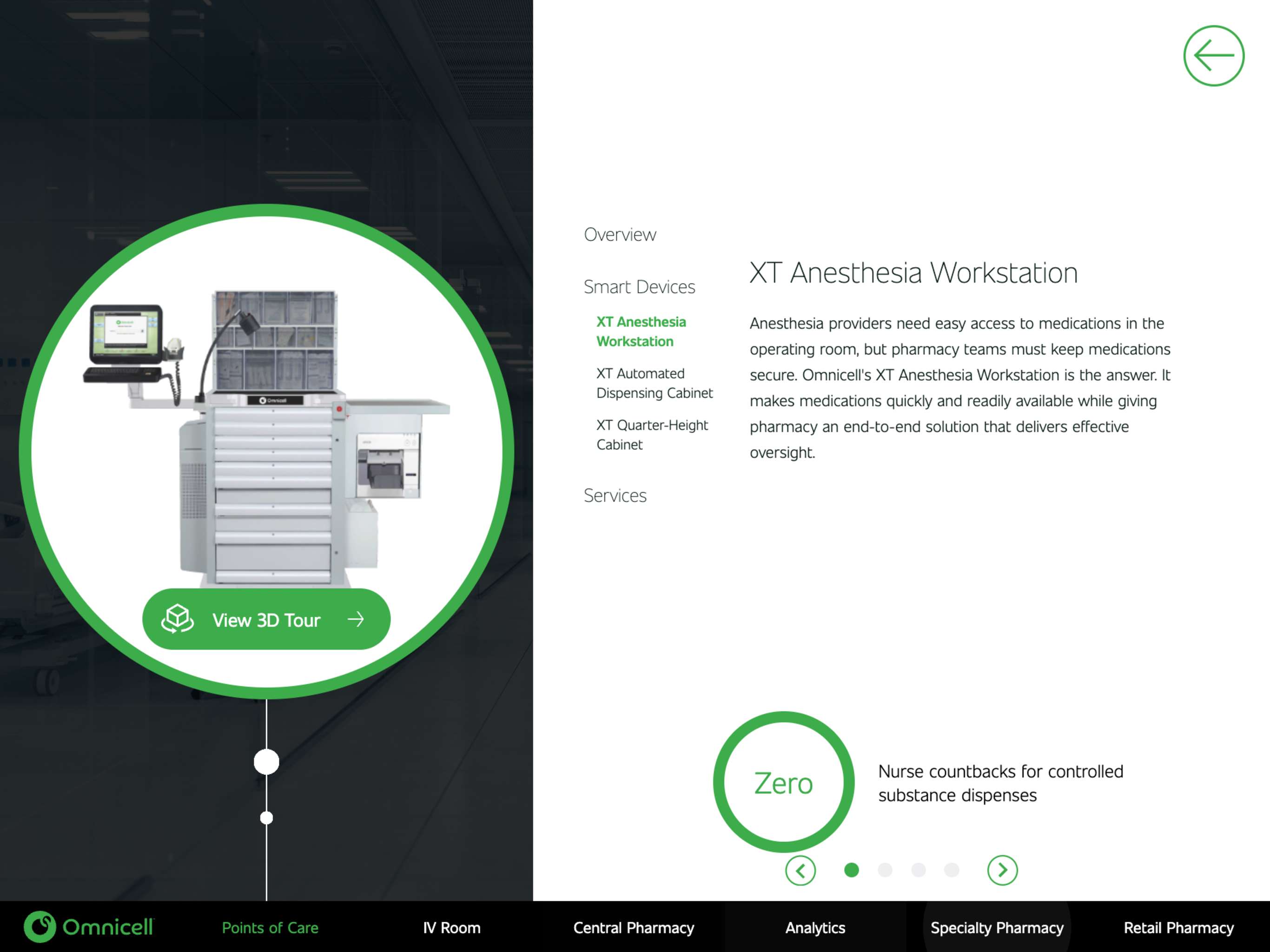Switch to IV Room tab
This screenshot has height=952, width=1270.
(x=452, y=928)
